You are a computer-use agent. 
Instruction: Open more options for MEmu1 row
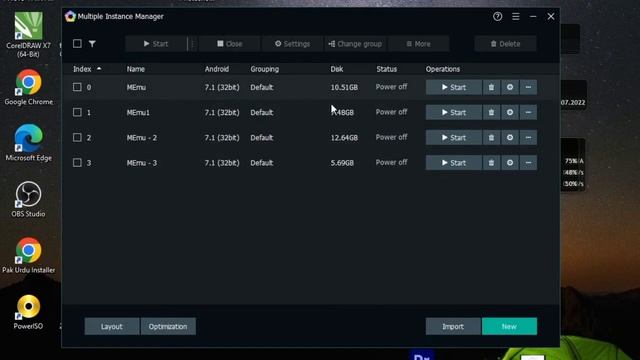(x=528, y=112)
